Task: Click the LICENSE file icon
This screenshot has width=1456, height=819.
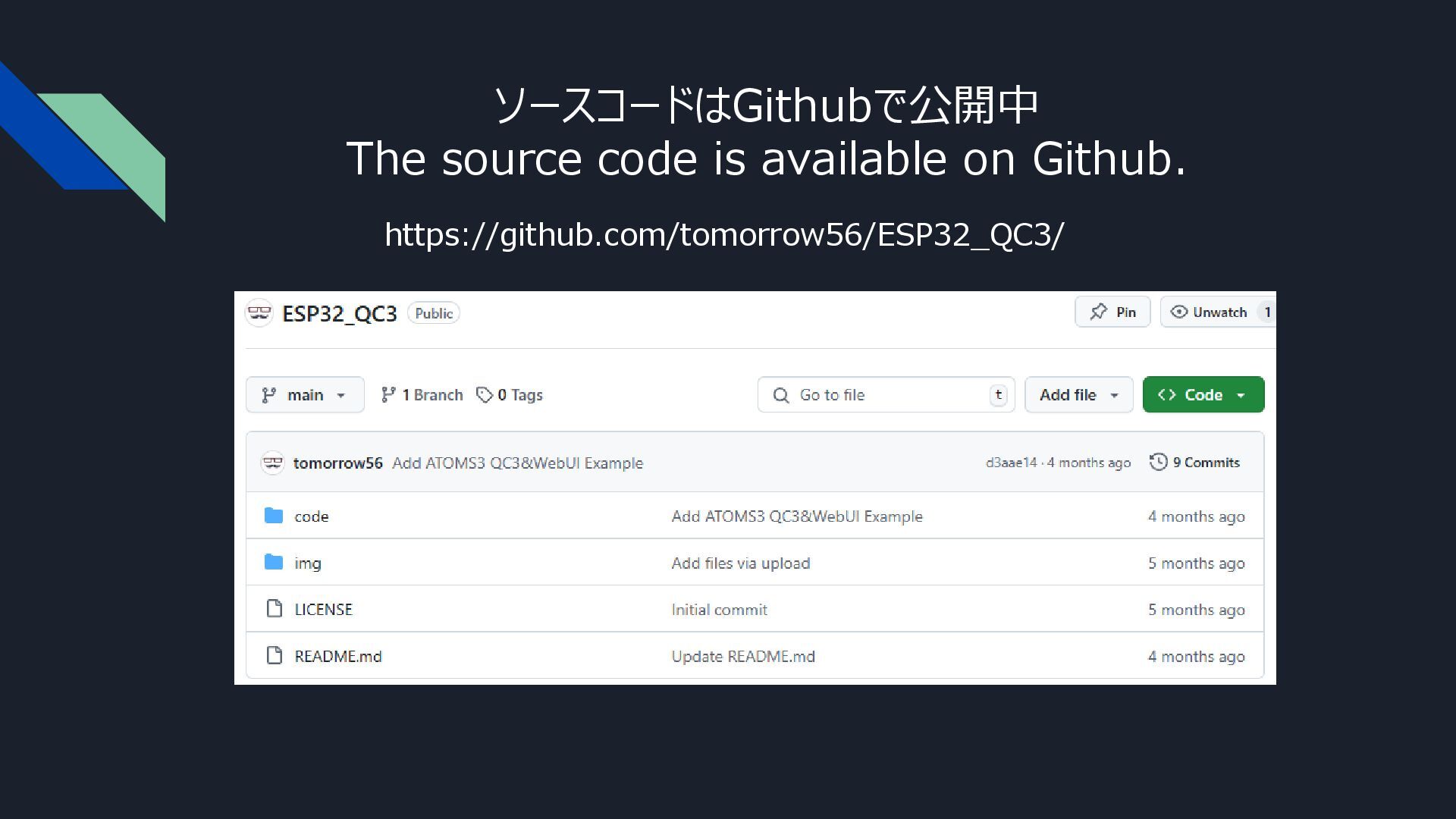Action: pos(275,608)
